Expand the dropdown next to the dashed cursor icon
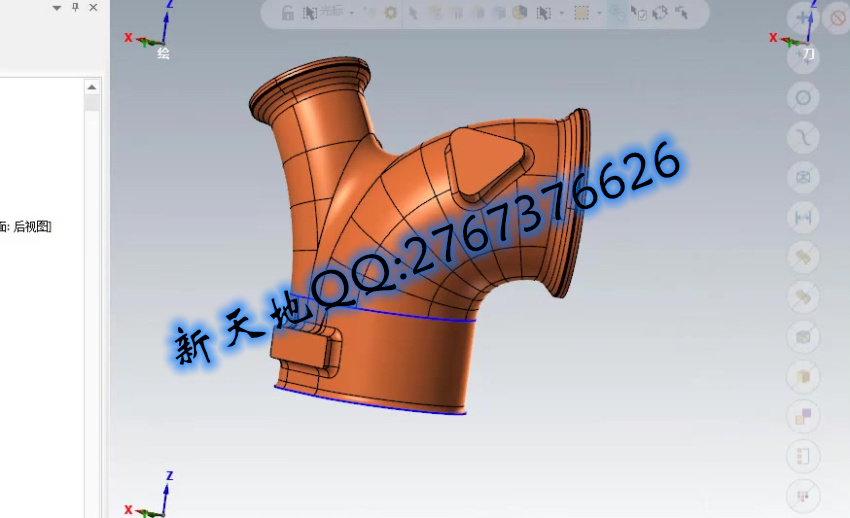This screenshot has width=850, height=518. (561, 13)
